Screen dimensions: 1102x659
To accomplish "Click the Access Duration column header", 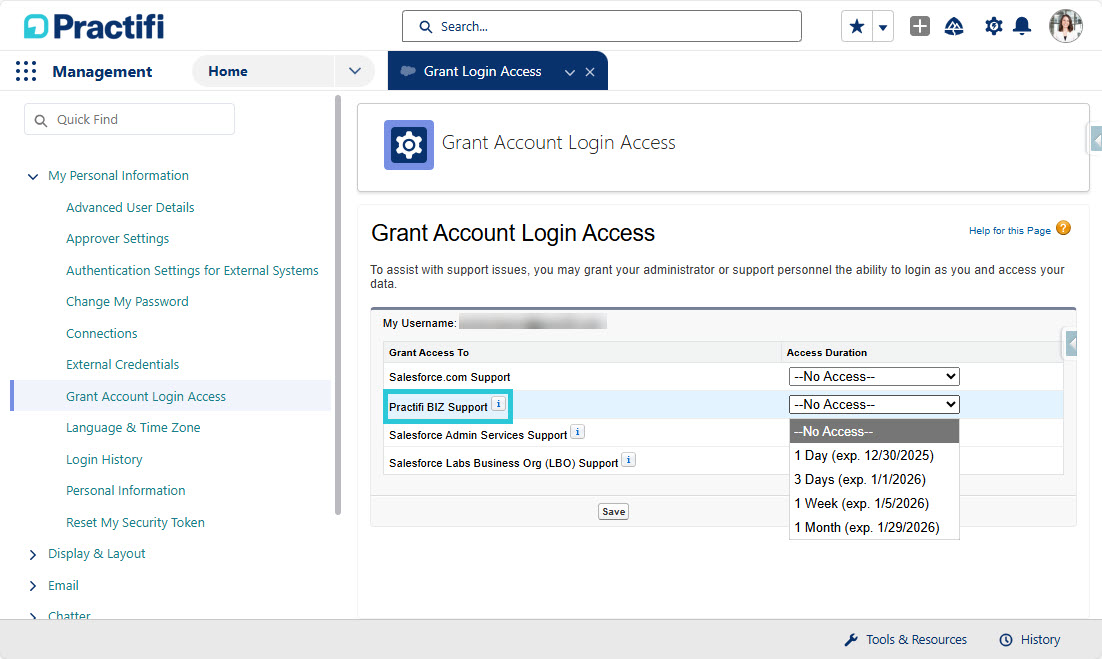I will tap(826, 353).
